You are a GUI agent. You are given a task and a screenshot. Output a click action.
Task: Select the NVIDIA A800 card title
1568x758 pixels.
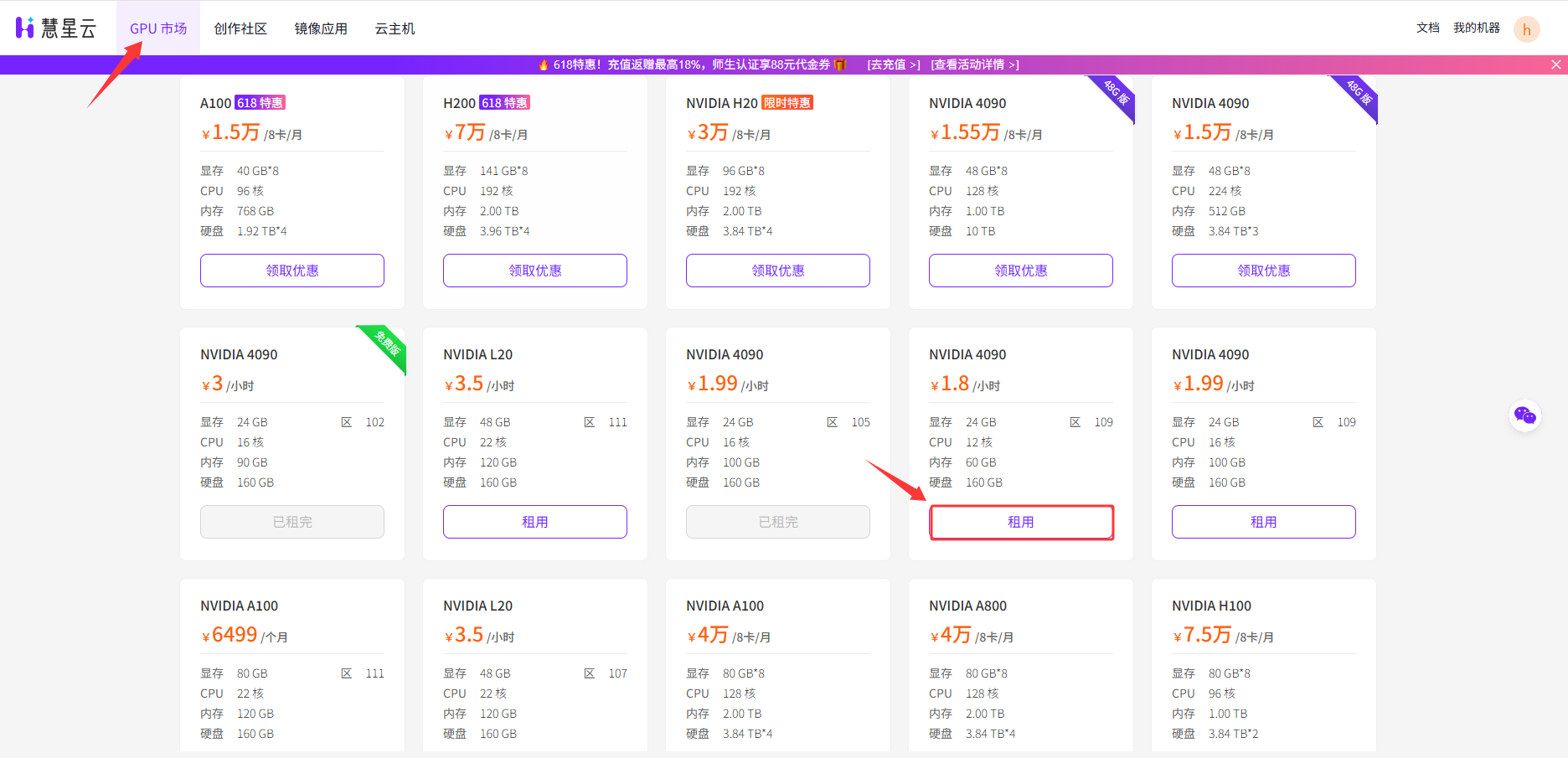tap(967, 606)
